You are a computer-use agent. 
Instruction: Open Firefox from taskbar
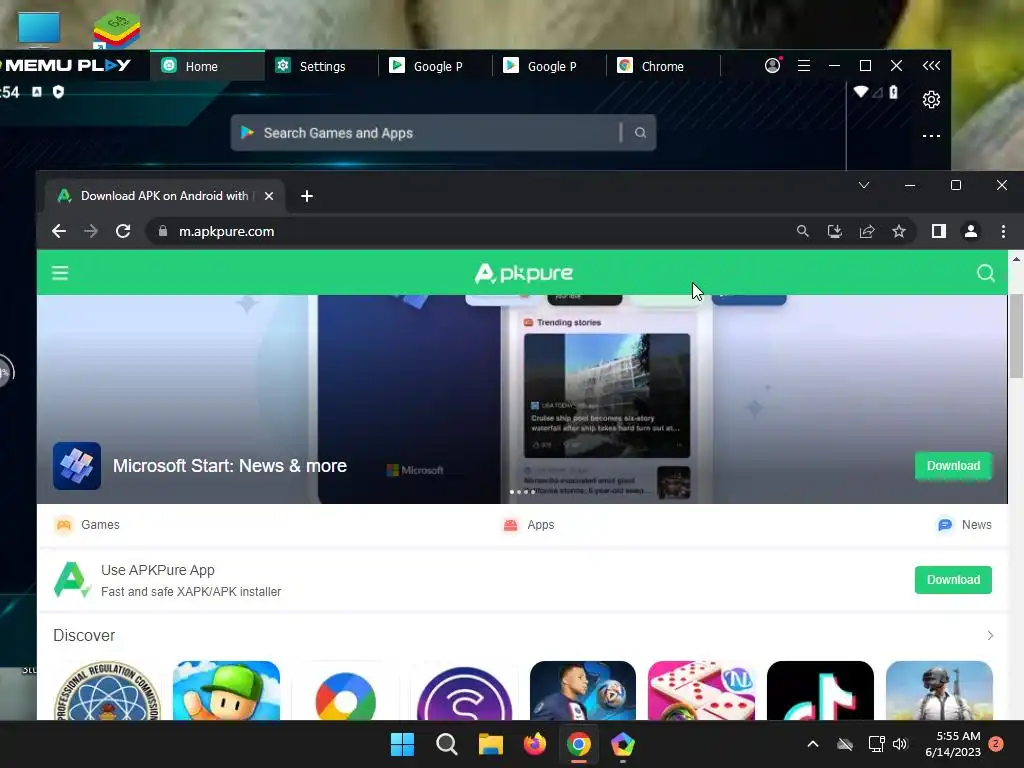[535, 744]
